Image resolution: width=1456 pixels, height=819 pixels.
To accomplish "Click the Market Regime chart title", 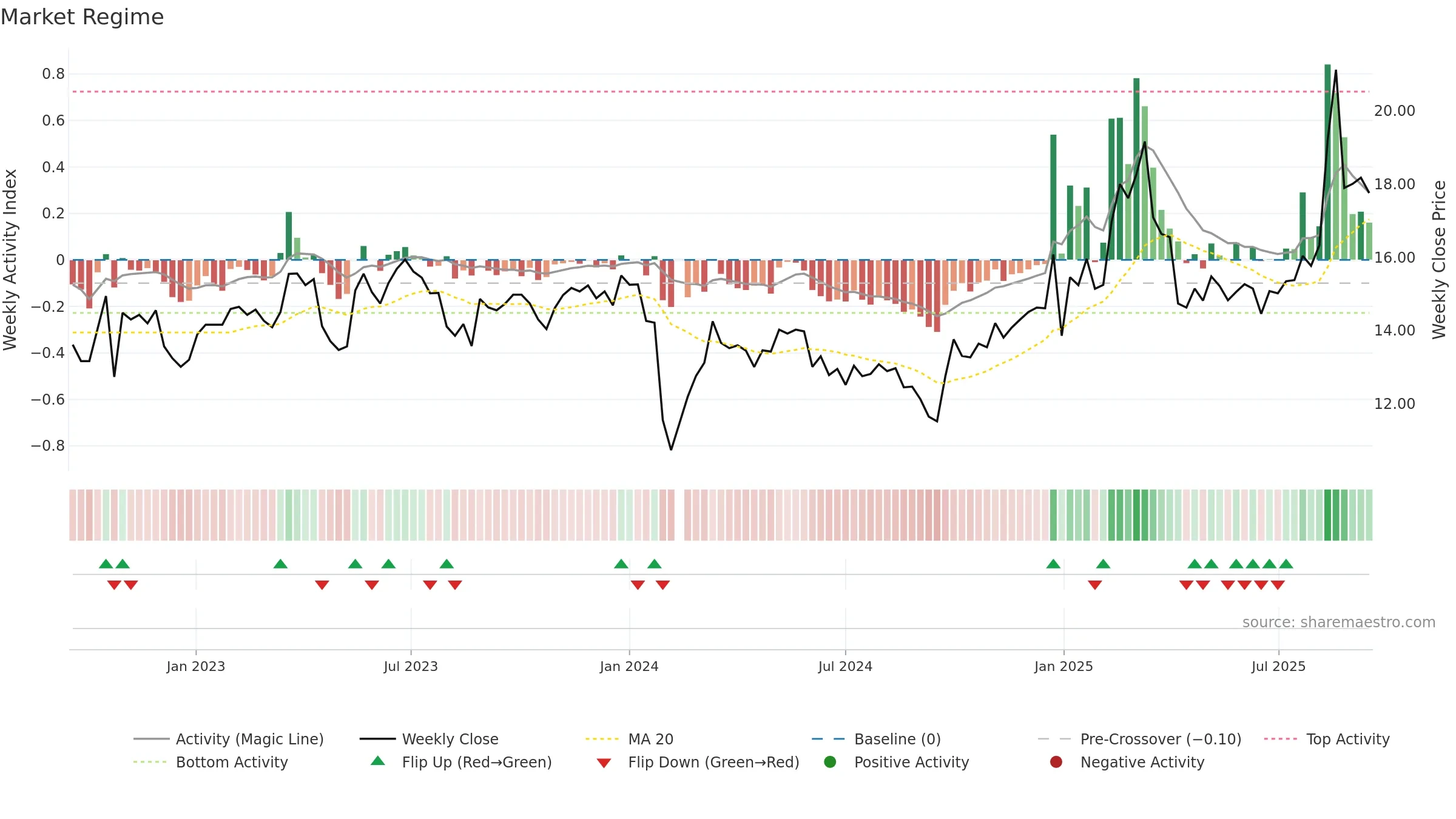I will 82,17.
